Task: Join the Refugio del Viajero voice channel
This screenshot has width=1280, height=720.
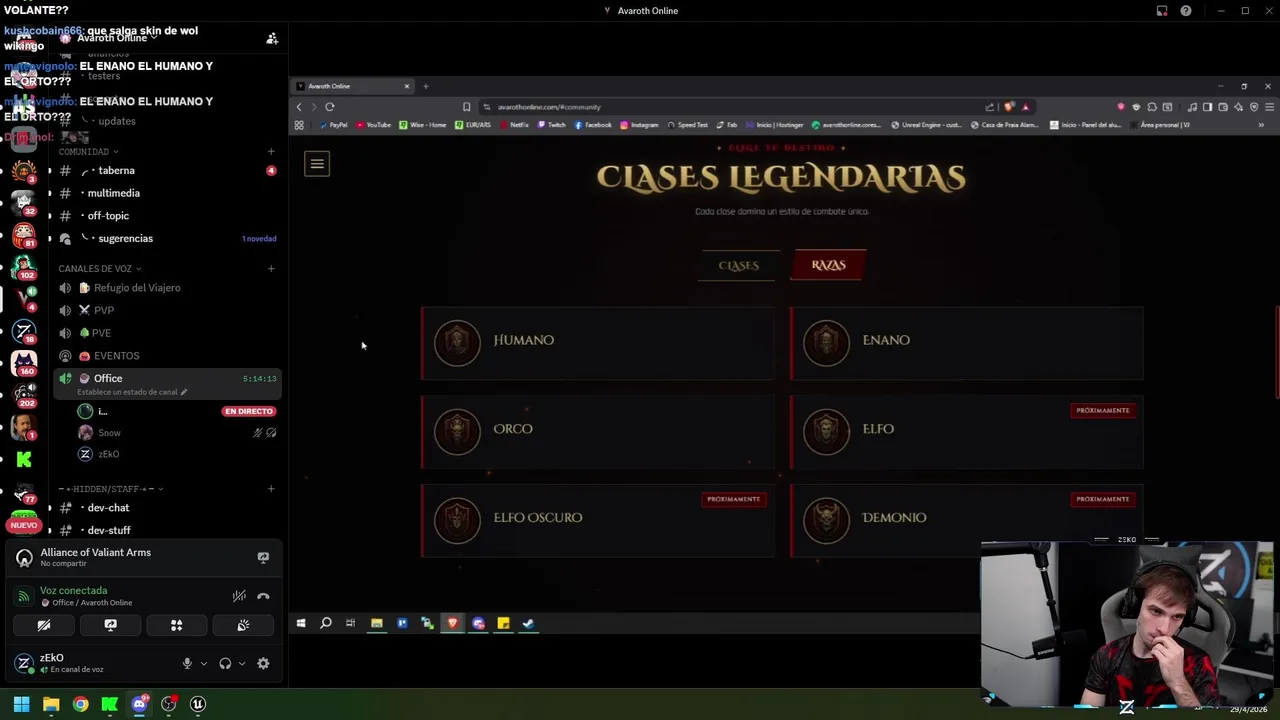Action: pos(166,288)
